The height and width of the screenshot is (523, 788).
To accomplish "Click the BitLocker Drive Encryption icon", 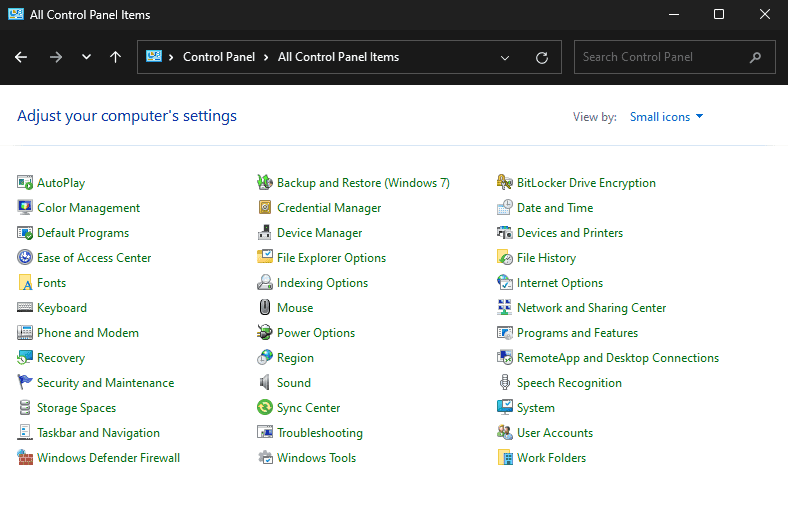I will 505,183.
